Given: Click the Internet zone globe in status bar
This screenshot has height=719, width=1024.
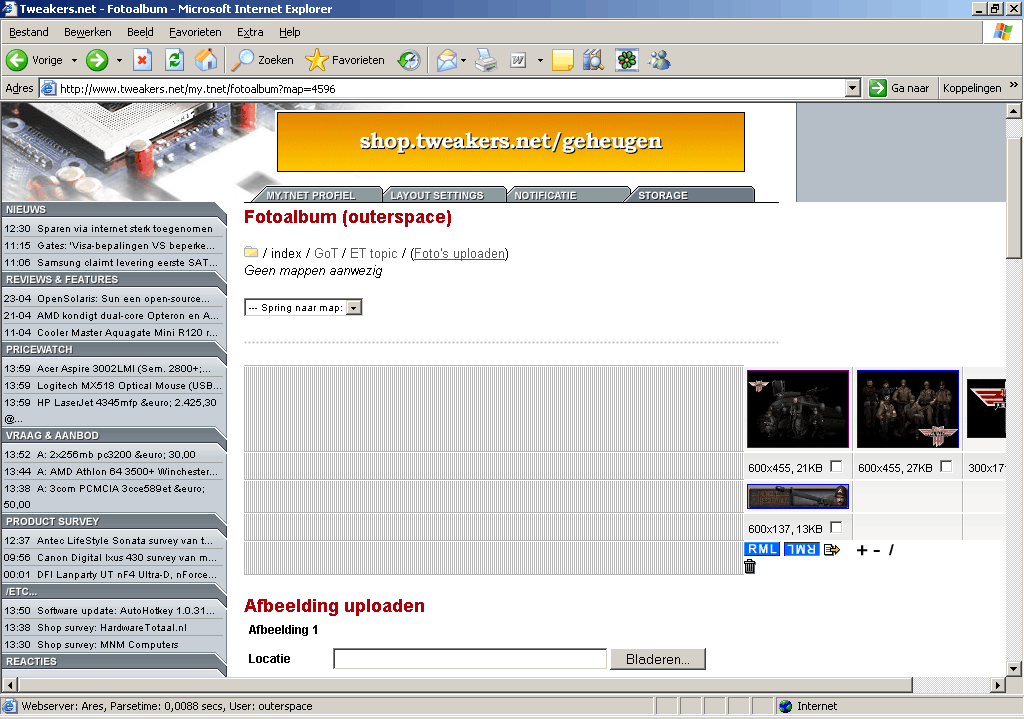Looking at the screenshot, I should [785, 706].
